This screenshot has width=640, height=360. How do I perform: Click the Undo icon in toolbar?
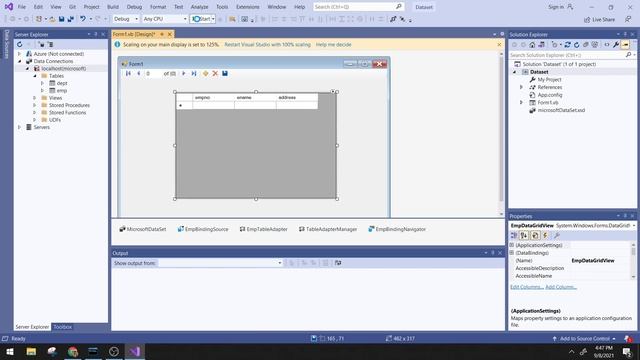pos(83,19)
